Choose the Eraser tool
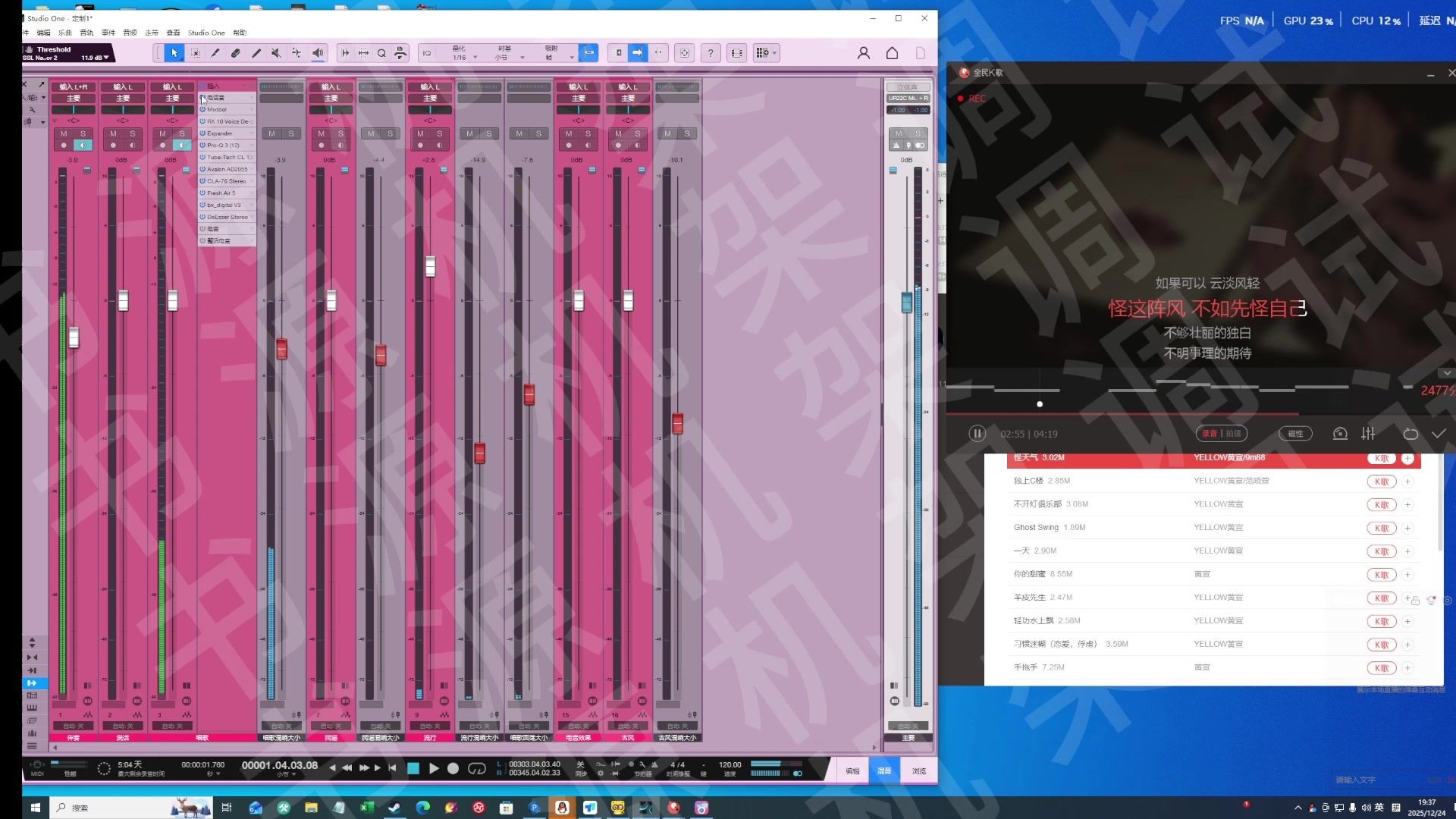This screenshot has height=819, width=1456. tap(236, 53)
